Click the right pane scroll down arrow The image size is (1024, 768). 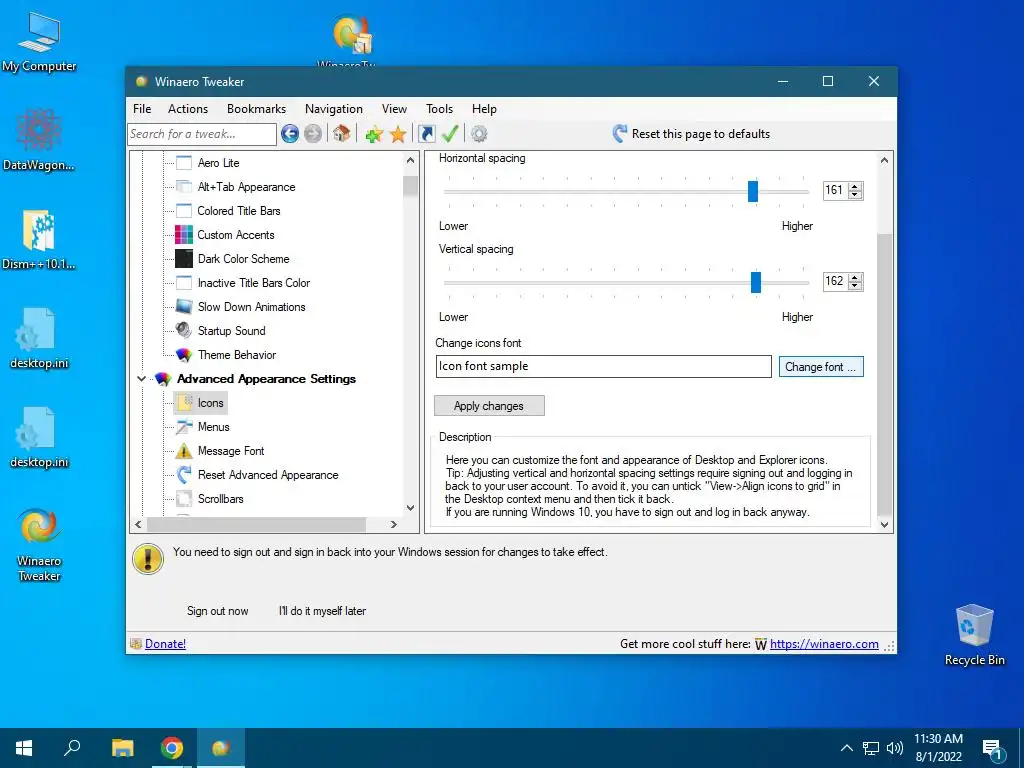884,524
